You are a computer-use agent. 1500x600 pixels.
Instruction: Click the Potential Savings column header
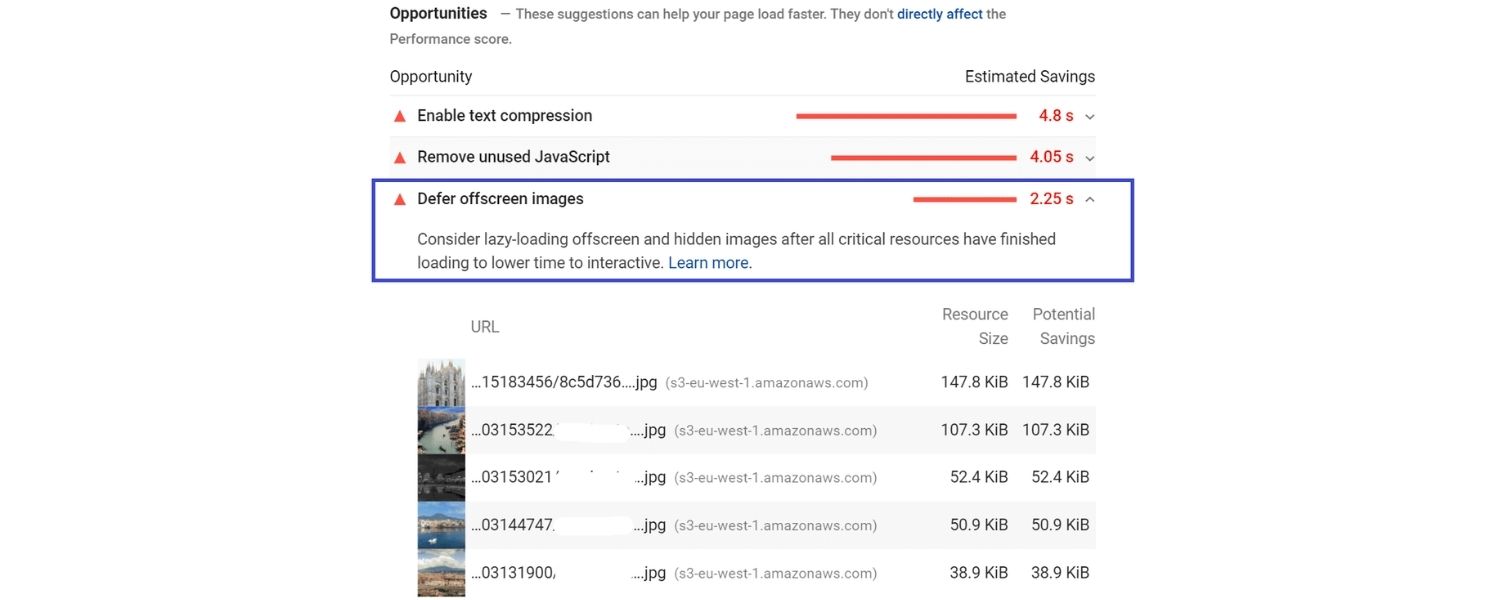point(1063,325)
